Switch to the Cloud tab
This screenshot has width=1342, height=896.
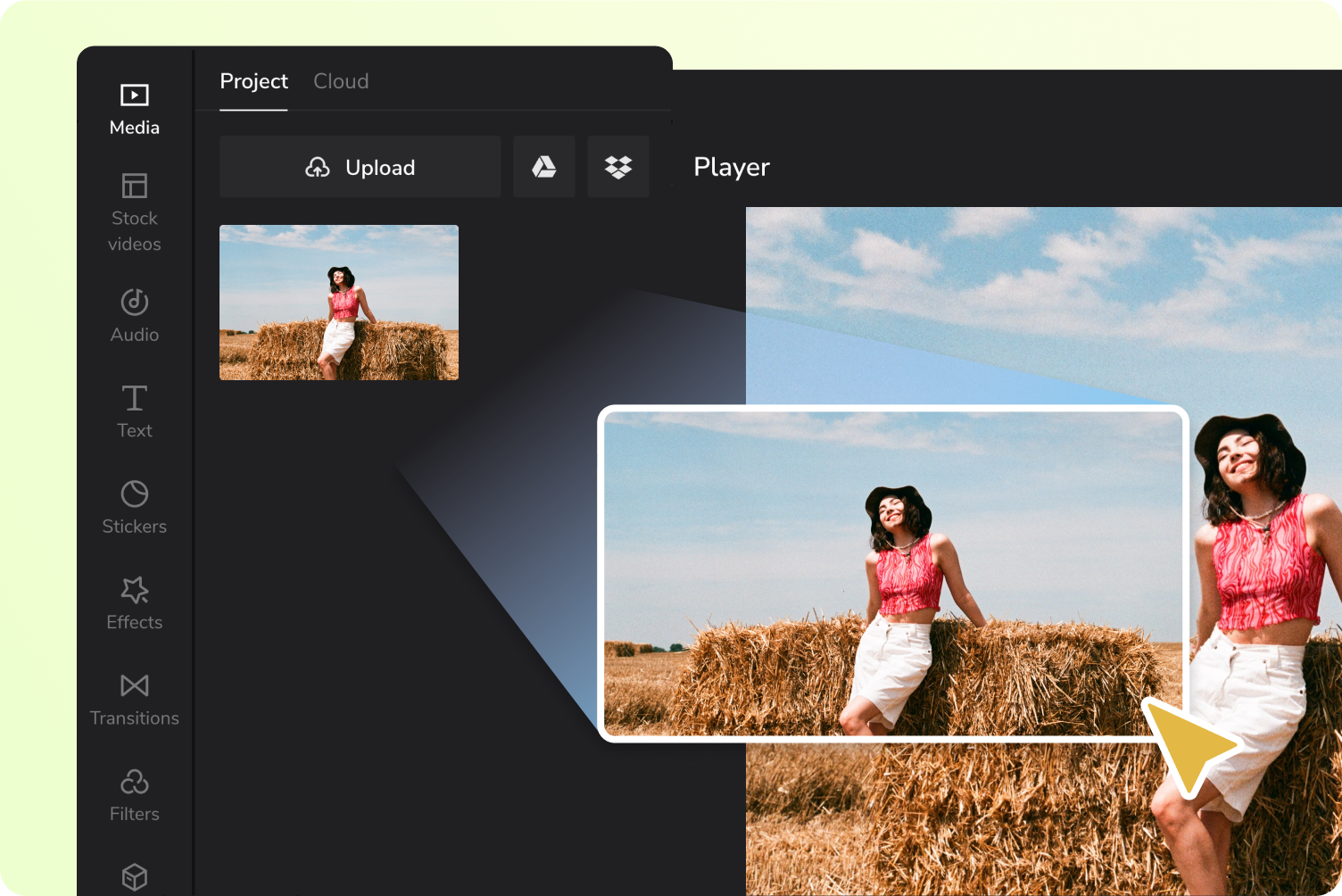point(341,81)
